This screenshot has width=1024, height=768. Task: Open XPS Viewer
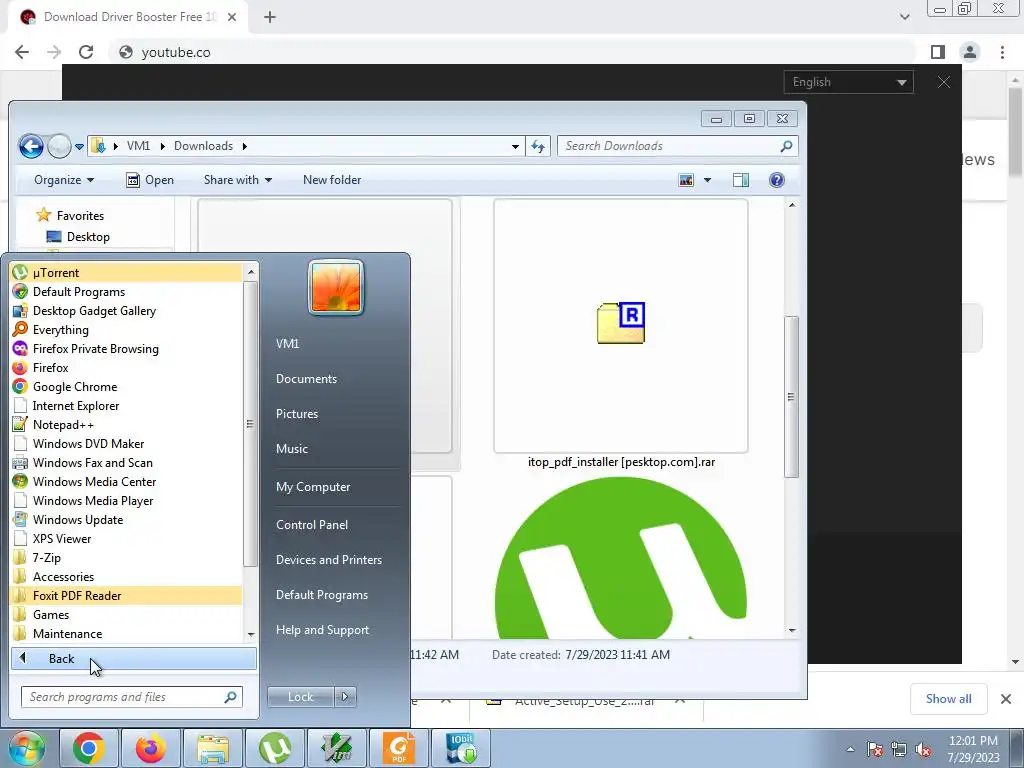click(126, 537)
